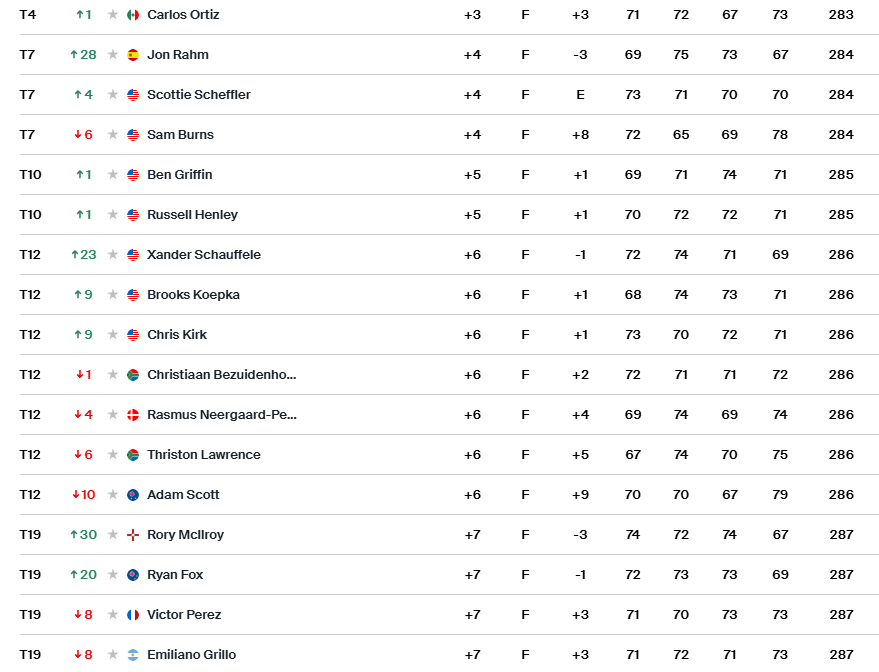Toggle favorite star for Rory McIlroy
The image size is (879, 672).
click(x=113, y=535)
